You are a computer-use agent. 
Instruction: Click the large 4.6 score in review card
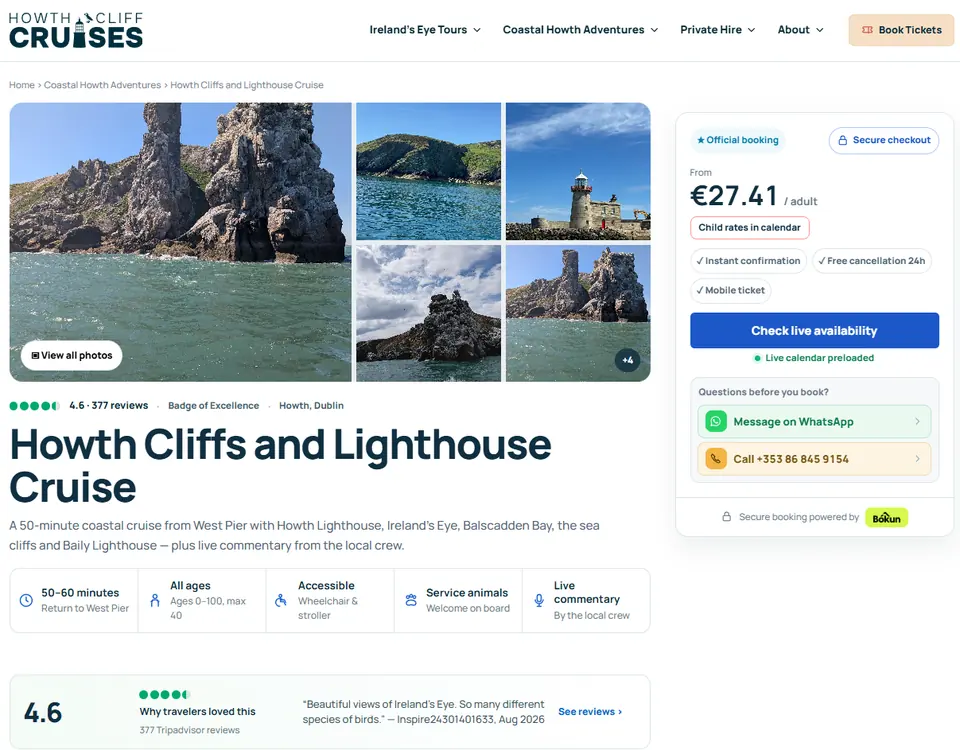[x=43, y=713]
